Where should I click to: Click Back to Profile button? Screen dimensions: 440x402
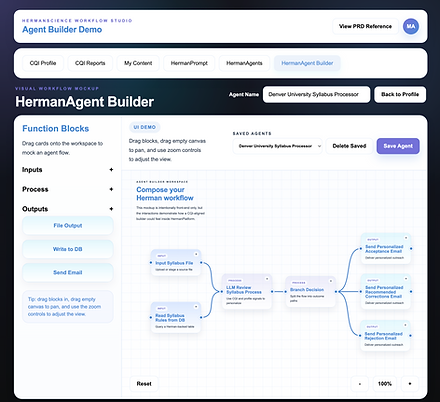[x=400, y=94]
